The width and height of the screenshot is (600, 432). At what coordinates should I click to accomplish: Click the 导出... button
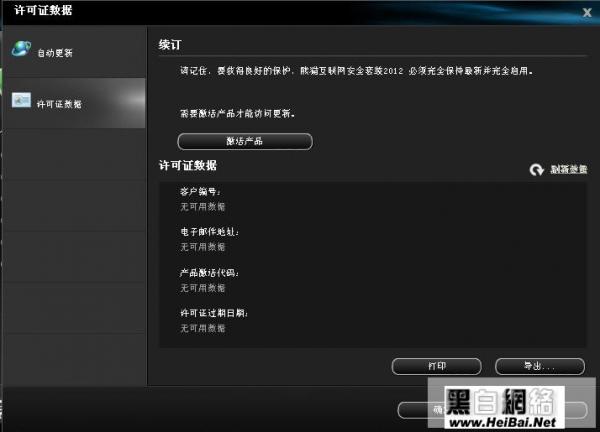pos(540,366)
